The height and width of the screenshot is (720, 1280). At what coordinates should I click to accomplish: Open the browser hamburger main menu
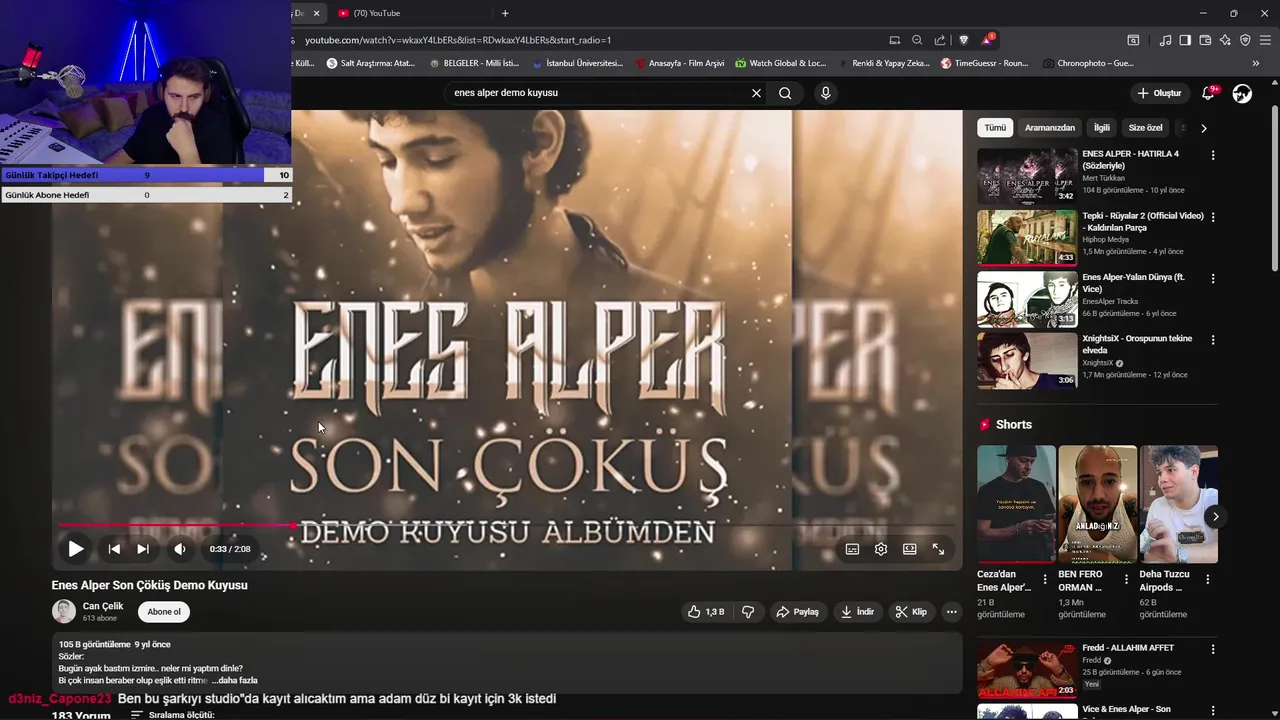tap(1265, 40)
